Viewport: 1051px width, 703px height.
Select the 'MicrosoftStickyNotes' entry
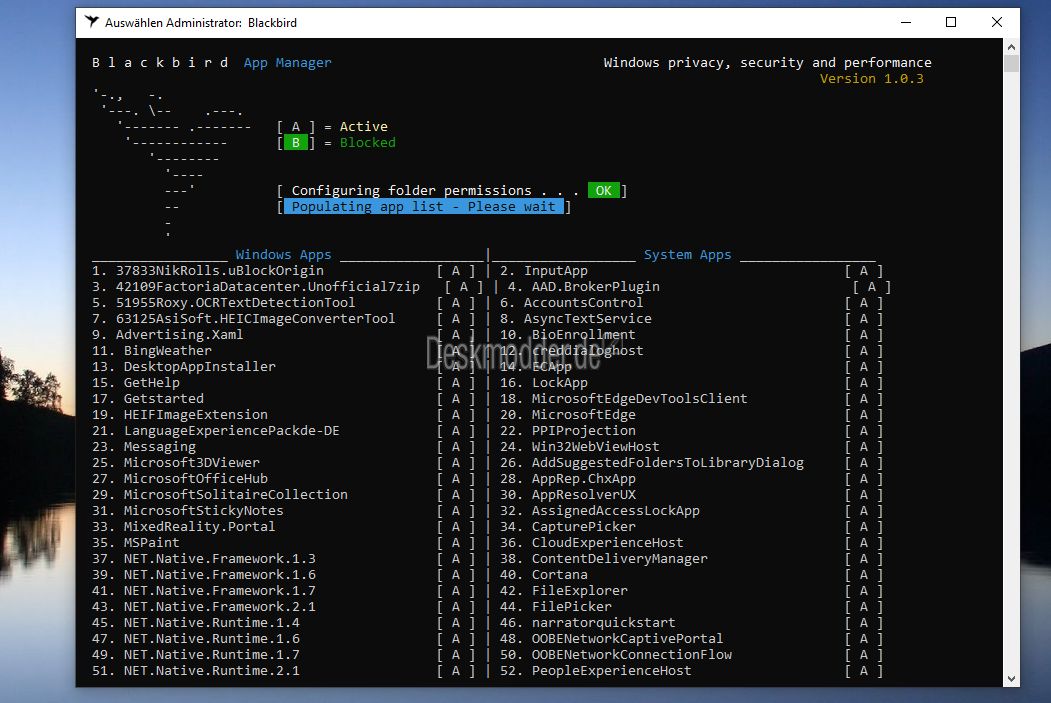click(x=204, y=511)
